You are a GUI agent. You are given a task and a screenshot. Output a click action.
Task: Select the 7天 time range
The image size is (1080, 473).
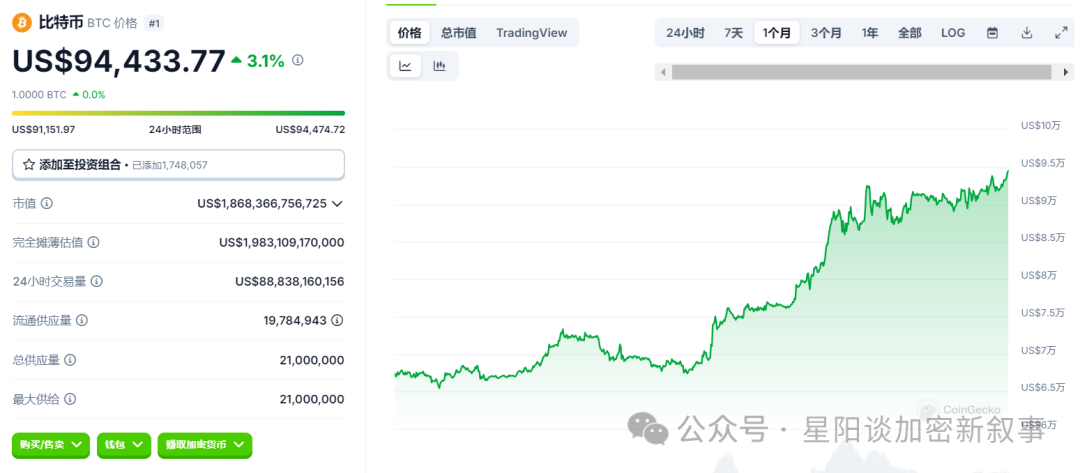[x=734, y=33]
